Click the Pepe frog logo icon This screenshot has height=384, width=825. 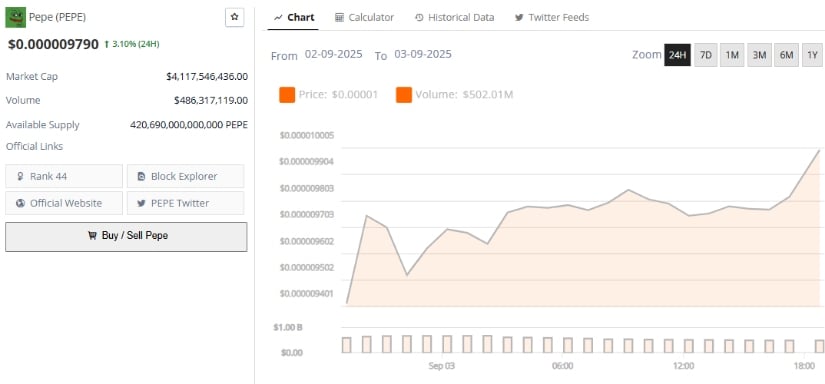click(x=15, y=17)
